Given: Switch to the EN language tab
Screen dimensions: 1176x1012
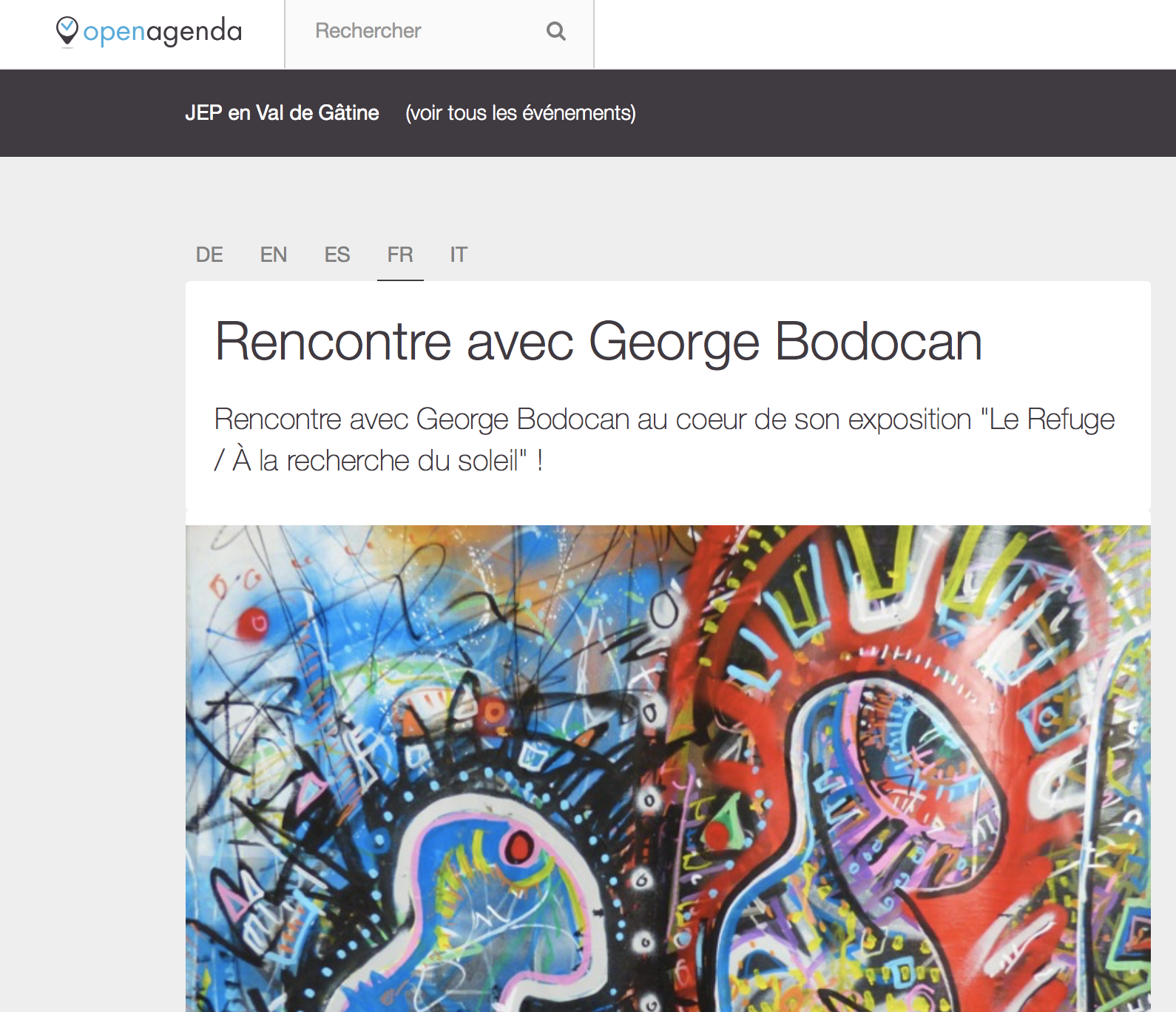Looking at the screenshot, I should tap(273, 254).
